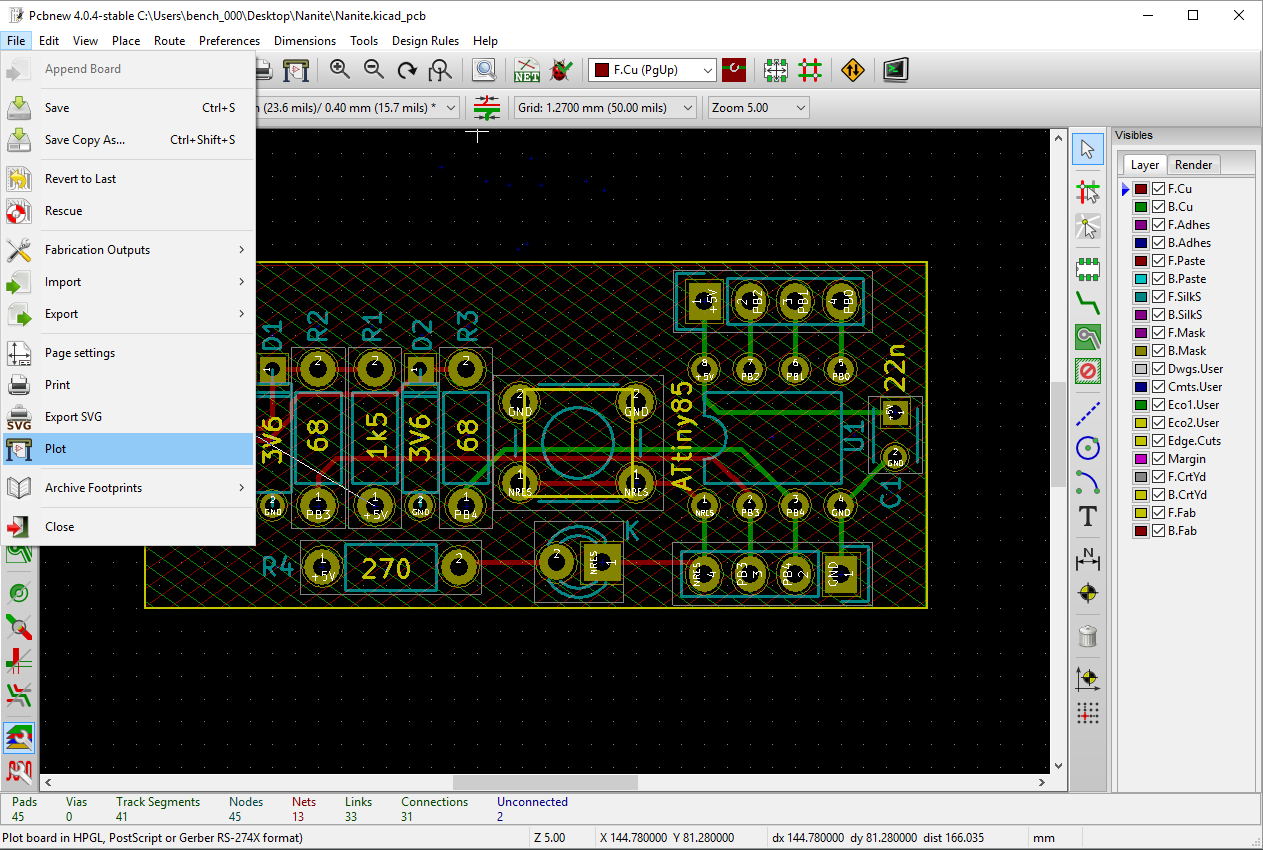The height and width of the screenshot is (850, 1263).
Task: Choose the add dimension tool
Action: (1088, 557)
